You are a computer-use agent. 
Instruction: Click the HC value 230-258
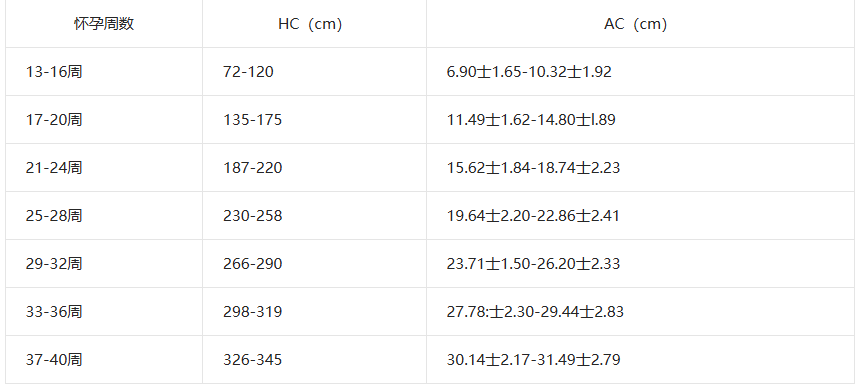click(x=253, y=215)
